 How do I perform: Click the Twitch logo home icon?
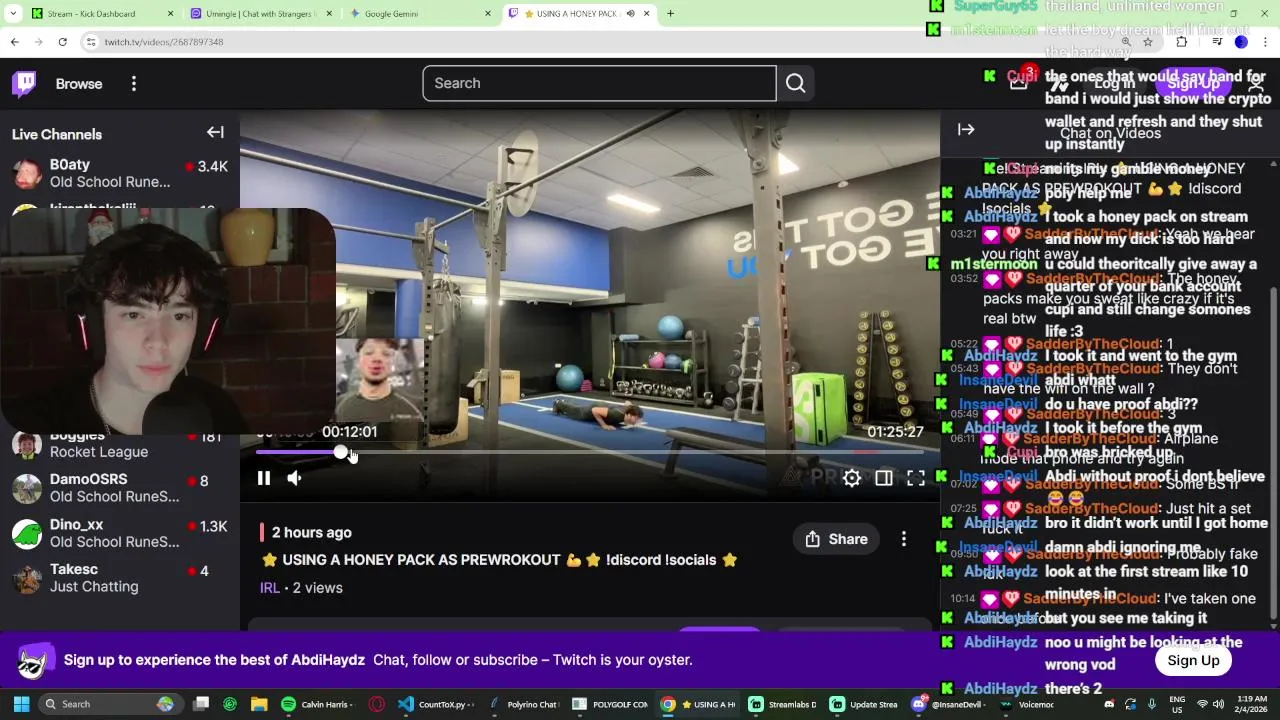click(x=24, y=83)
